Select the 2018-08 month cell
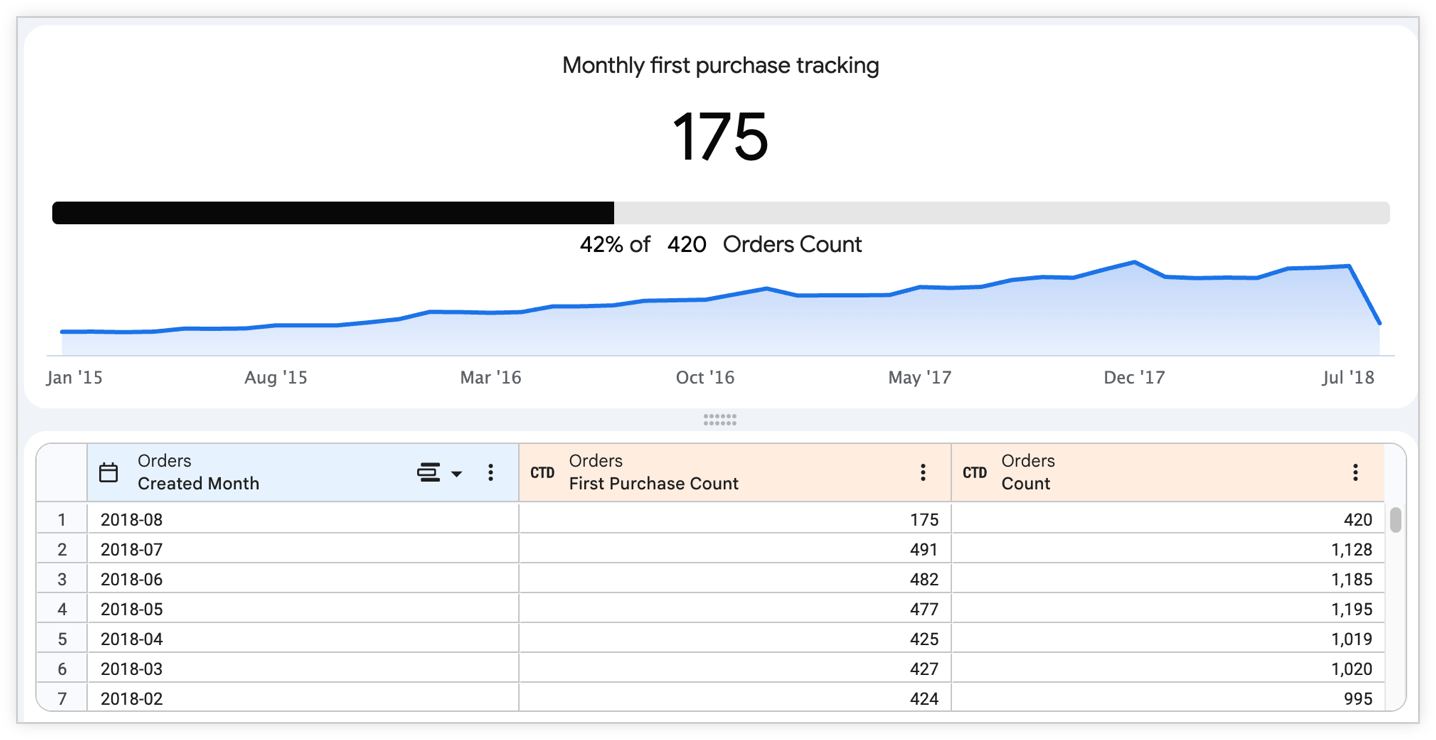Screen dimensions: 1436x740 tap(303, 520)
